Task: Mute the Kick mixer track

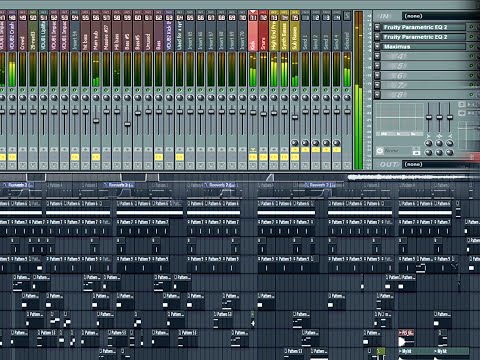Action: [253, 90]
